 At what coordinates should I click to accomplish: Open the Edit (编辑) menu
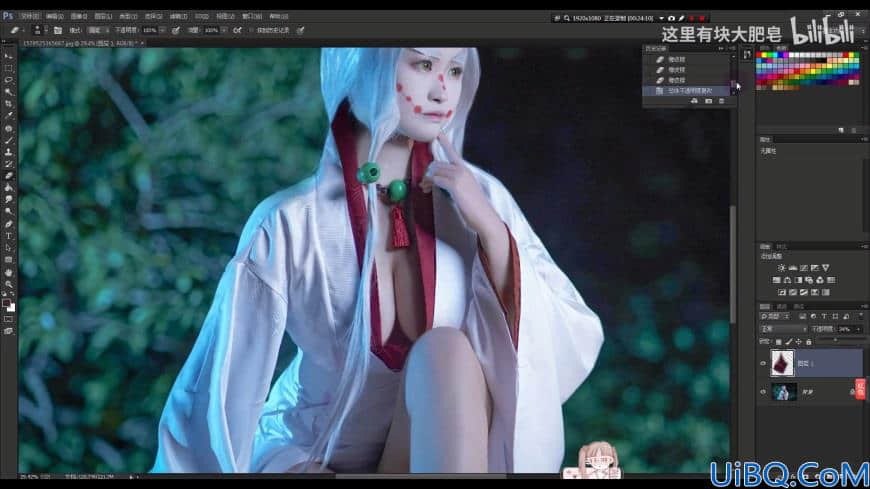pyautogui.click(x=54, y=16)
